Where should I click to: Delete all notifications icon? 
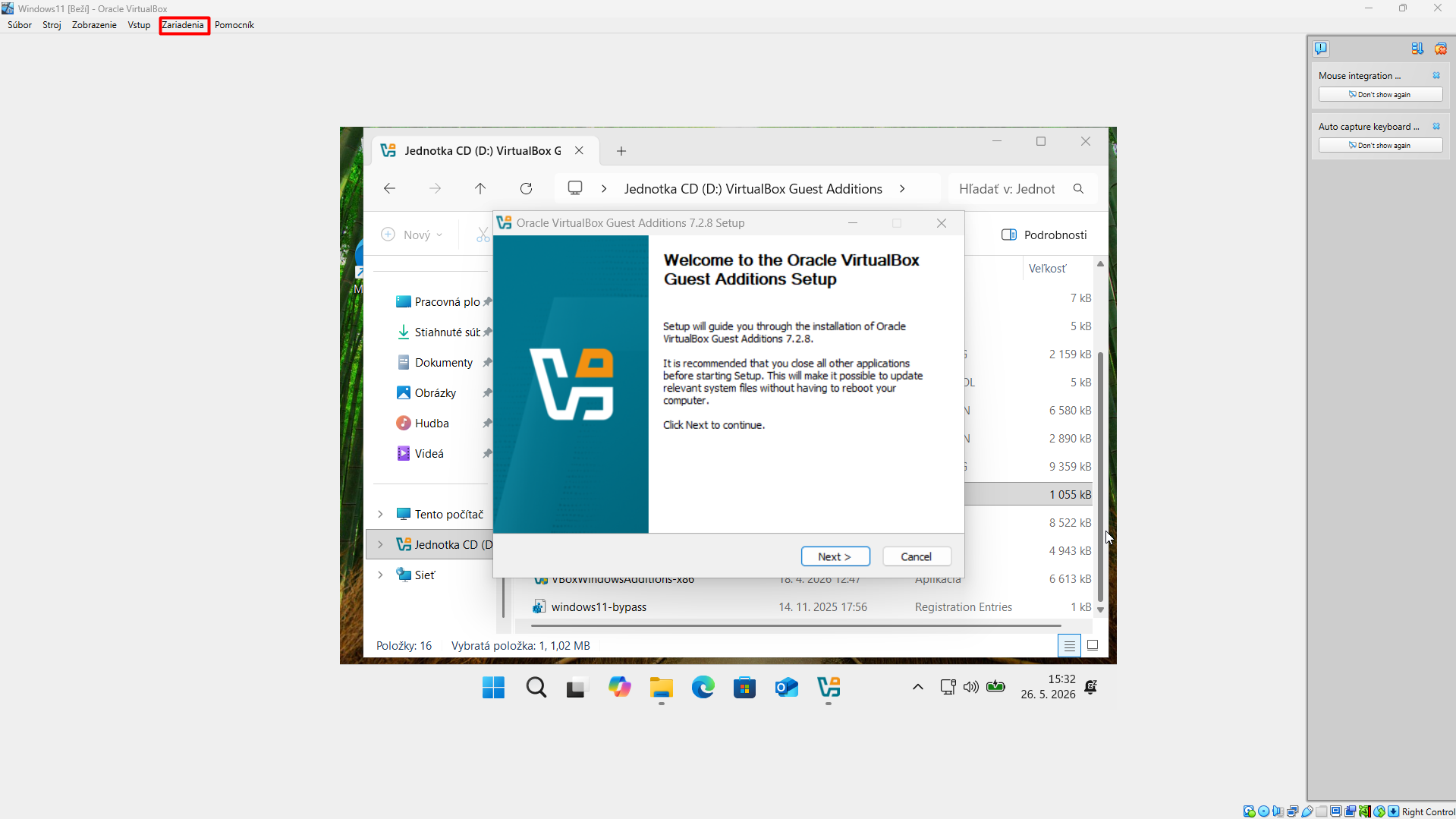pos(1441,49)
